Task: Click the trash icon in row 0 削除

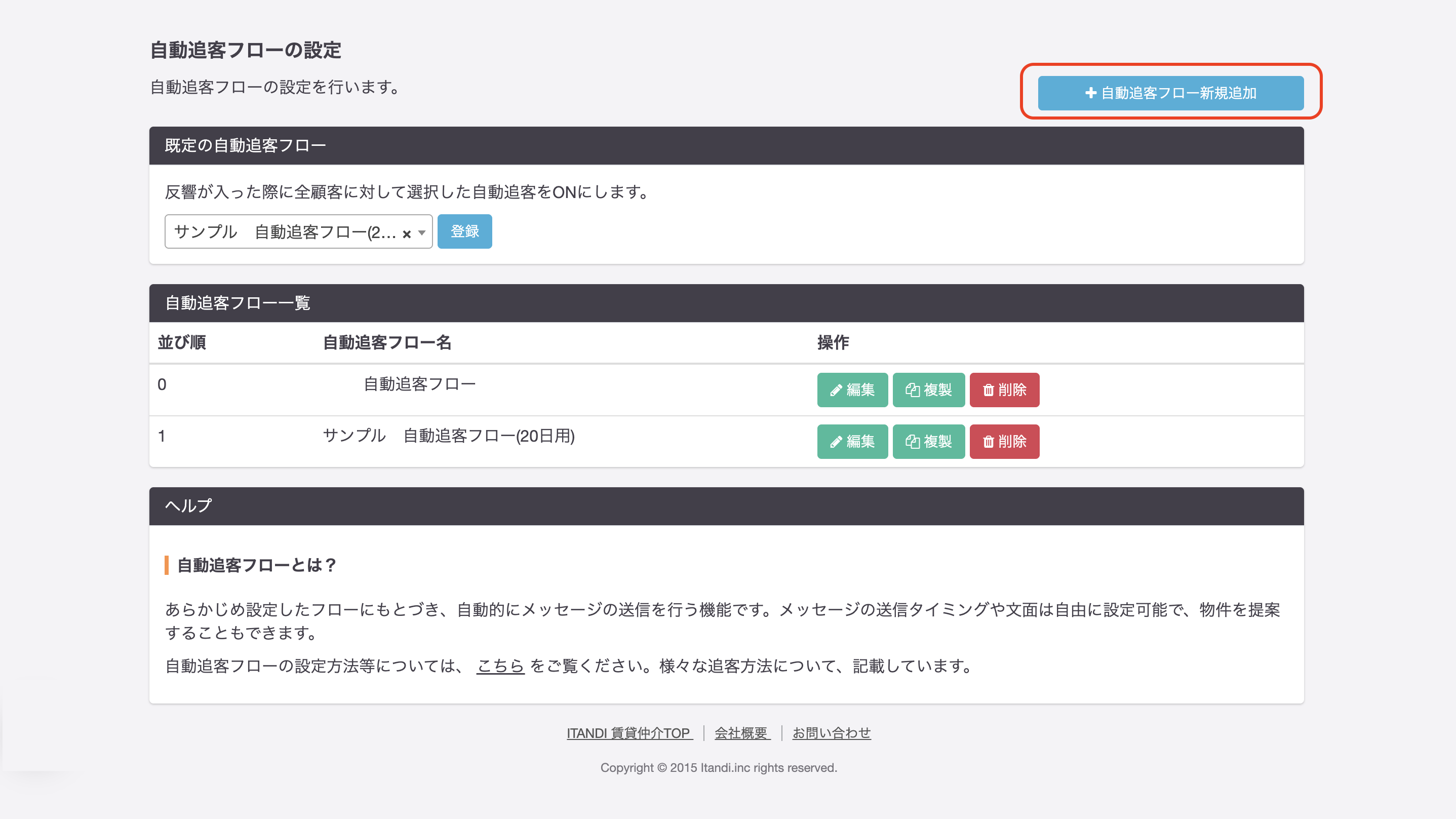Action: pyautogui.click(x=988, y=390)
